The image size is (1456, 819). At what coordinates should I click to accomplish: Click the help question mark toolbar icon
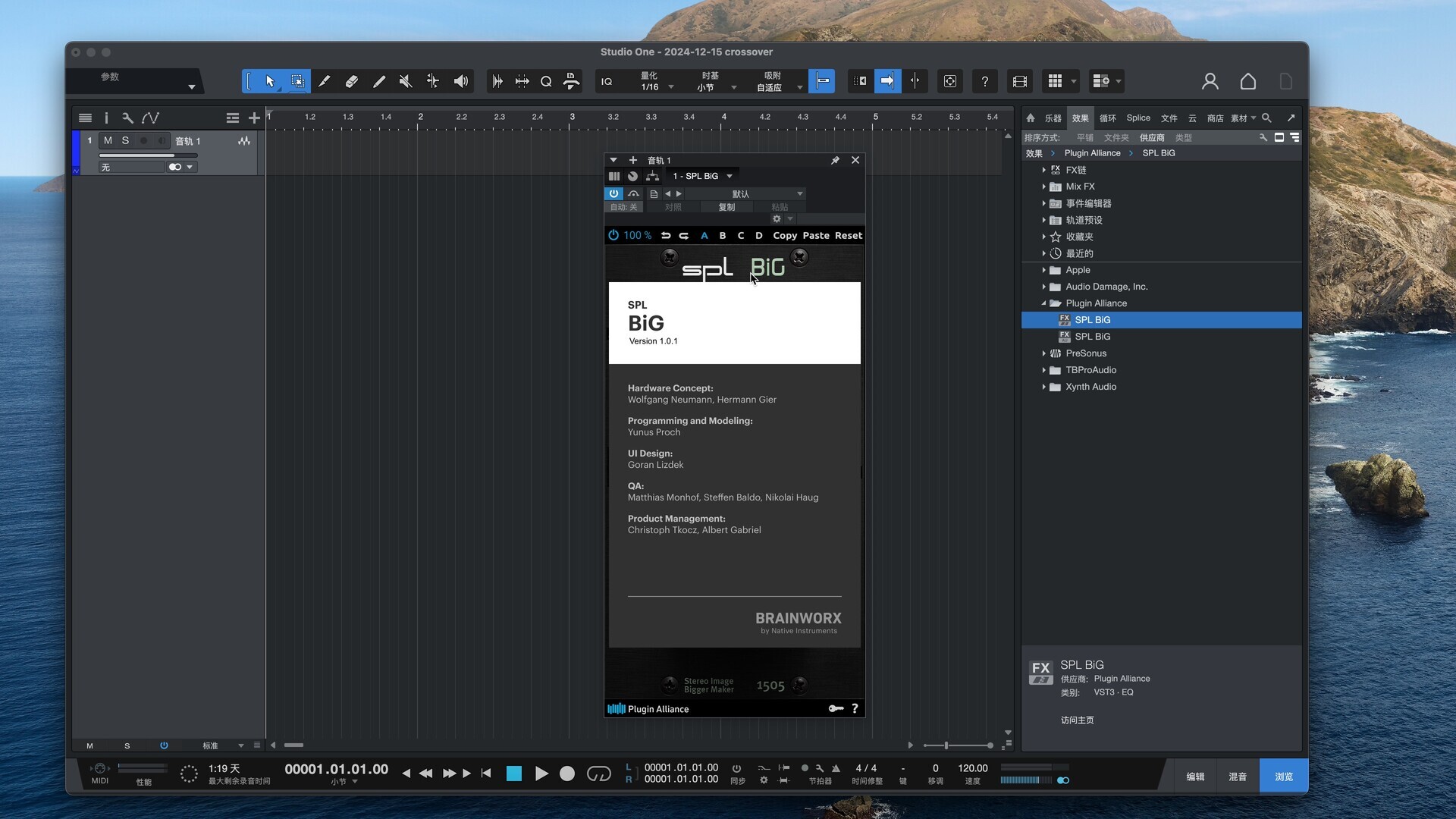coord(985,81)
